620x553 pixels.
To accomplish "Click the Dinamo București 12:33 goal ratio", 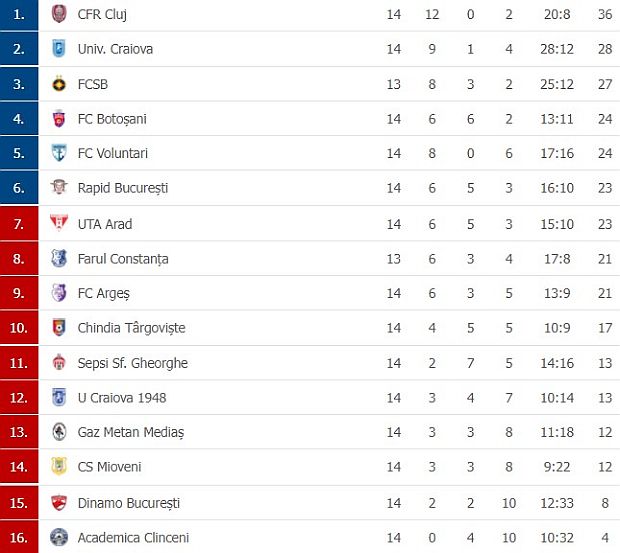I will (x=557, y=503).
